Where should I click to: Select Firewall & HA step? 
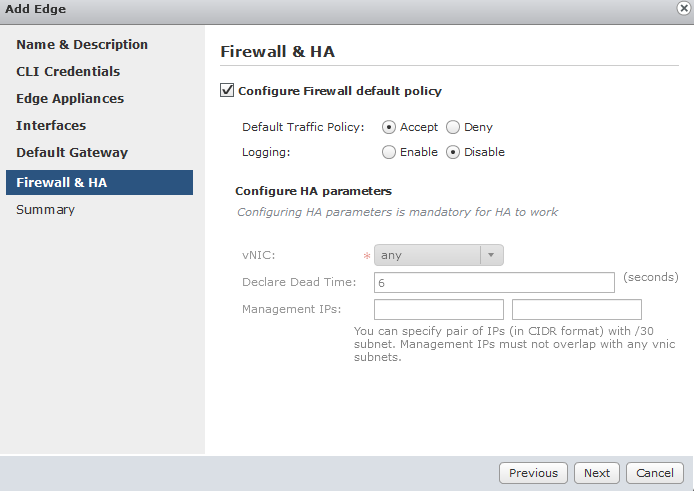point(62,183)
